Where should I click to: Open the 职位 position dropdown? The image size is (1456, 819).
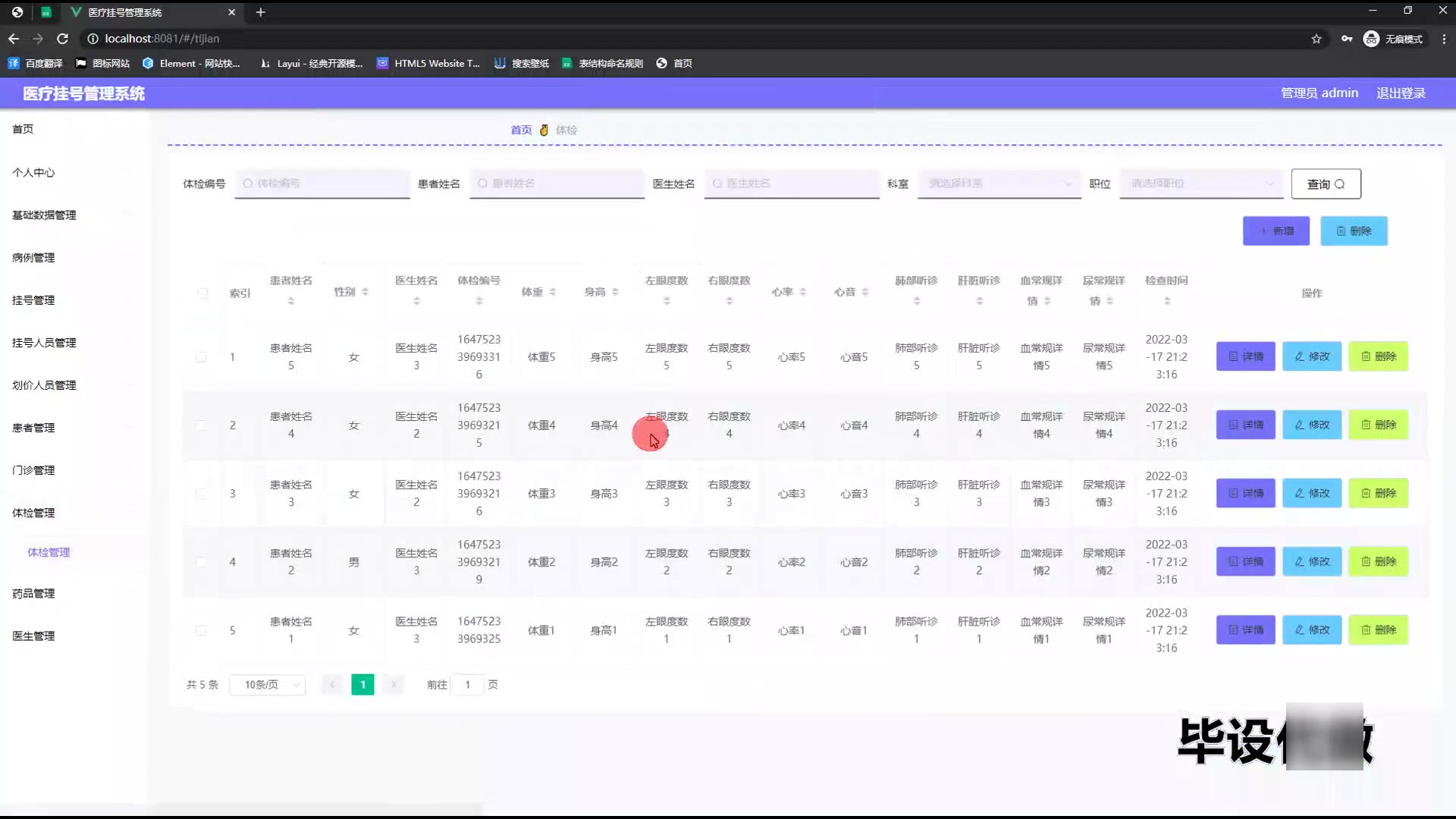1201,184
